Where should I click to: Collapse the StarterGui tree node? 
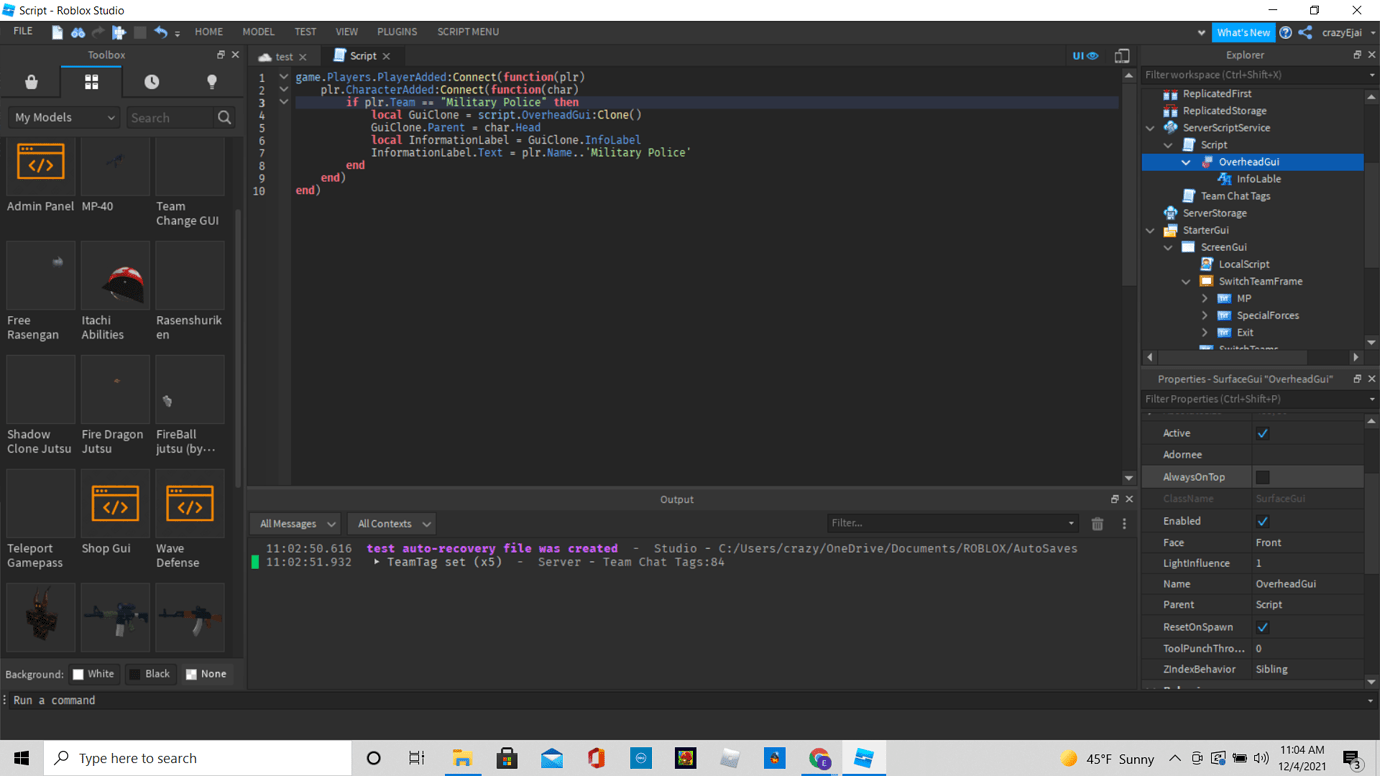pyautogui.click(x=1150, y=230)
